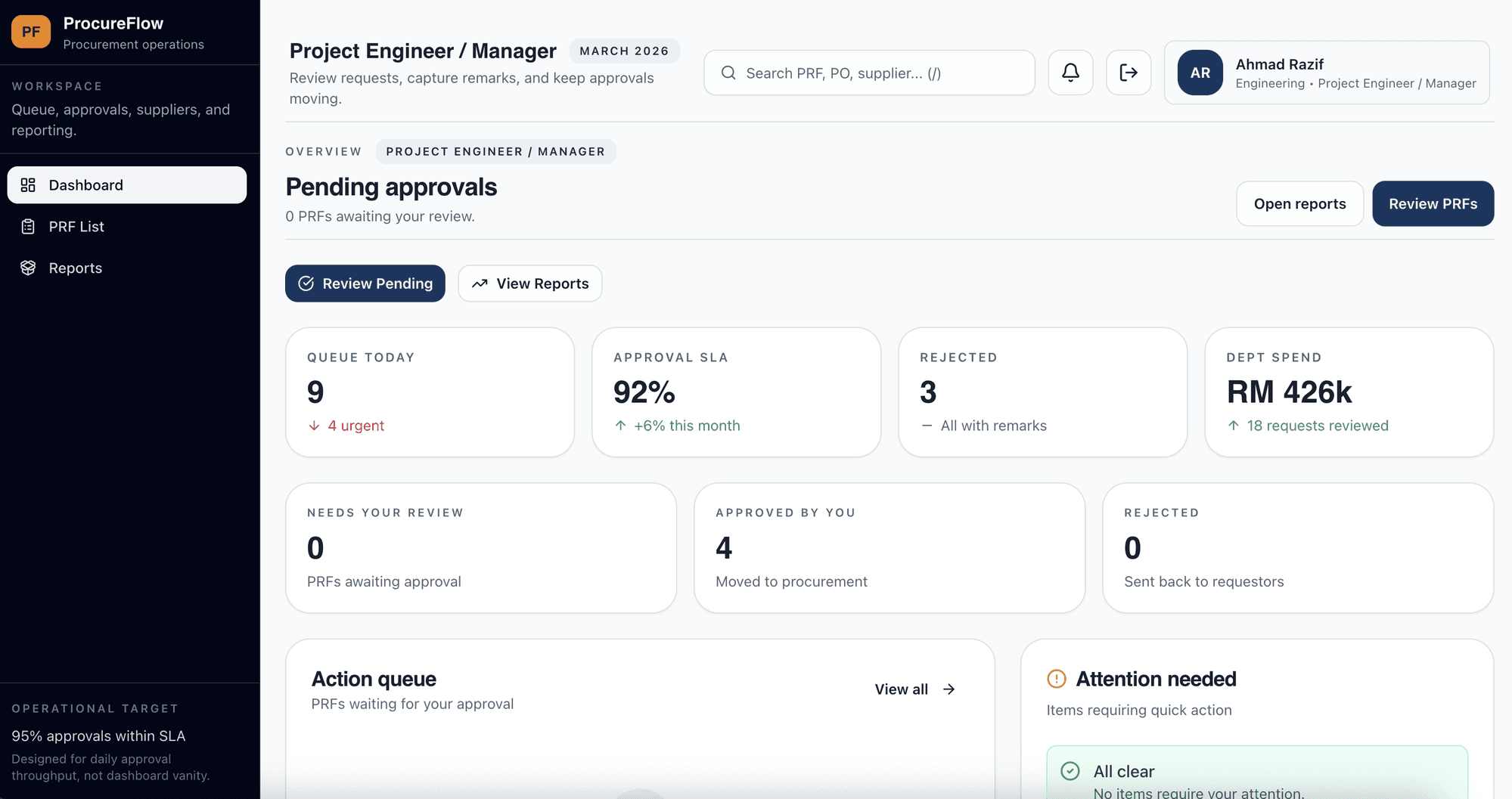Click the '4 urgent' text
Viewport: 1512px width, 799px height.
pyautogui.click(x=355, y=426)
